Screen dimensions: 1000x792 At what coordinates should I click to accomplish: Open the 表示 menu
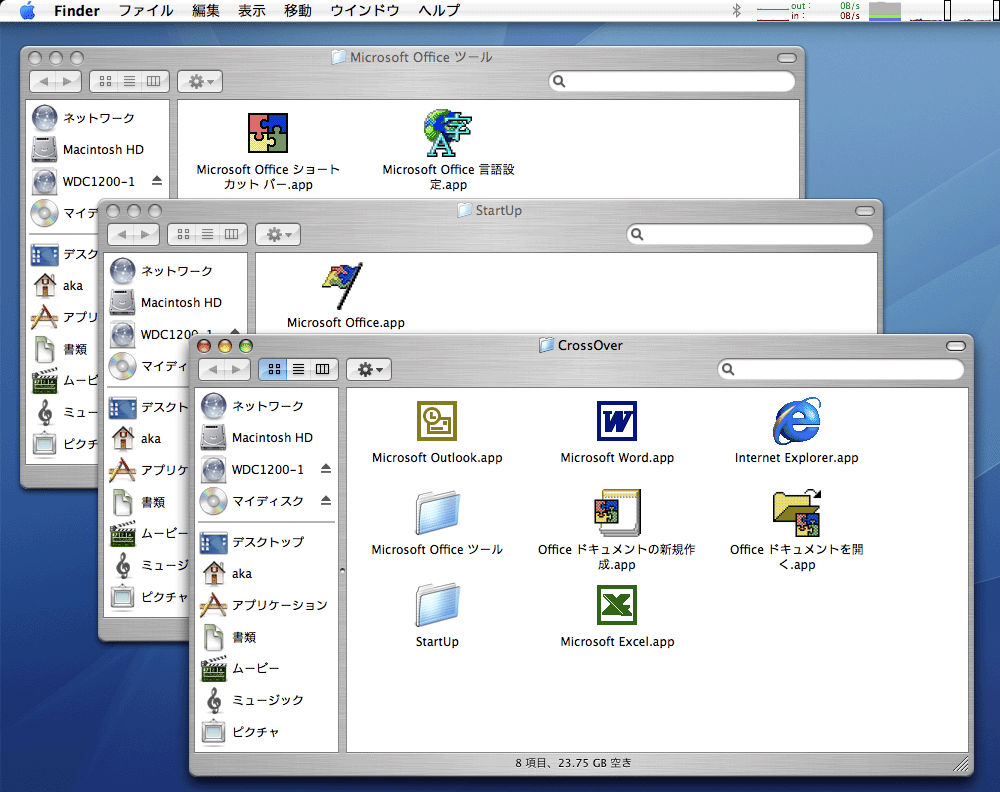[251, 10]
